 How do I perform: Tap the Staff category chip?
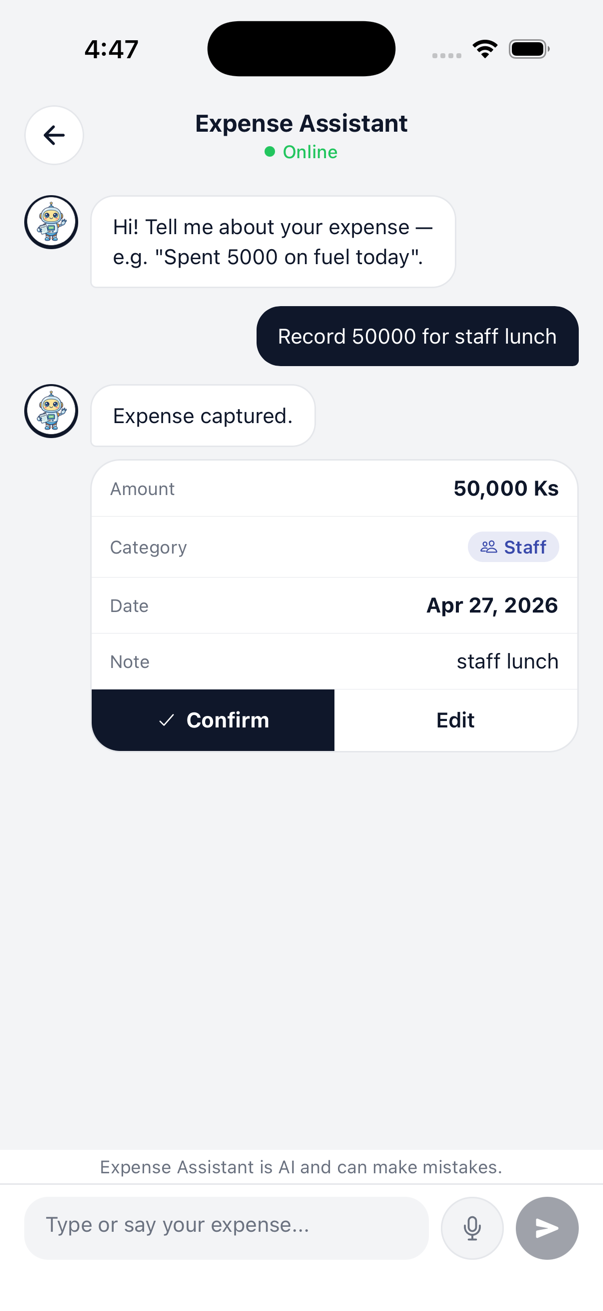click(513, 547)
